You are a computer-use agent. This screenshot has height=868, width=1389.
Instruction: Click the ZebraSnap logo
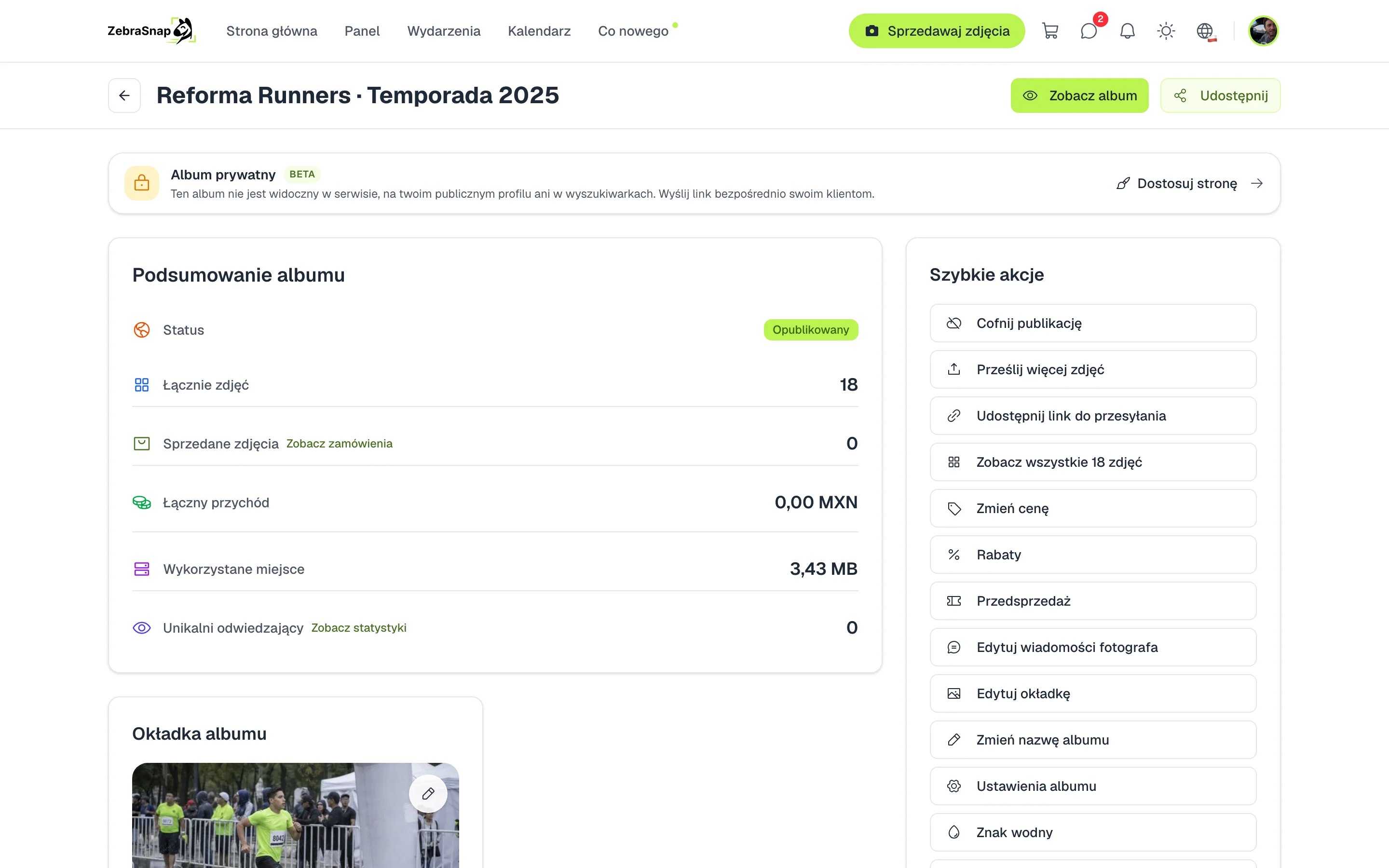pyautogui.click(x=151, y=31)
